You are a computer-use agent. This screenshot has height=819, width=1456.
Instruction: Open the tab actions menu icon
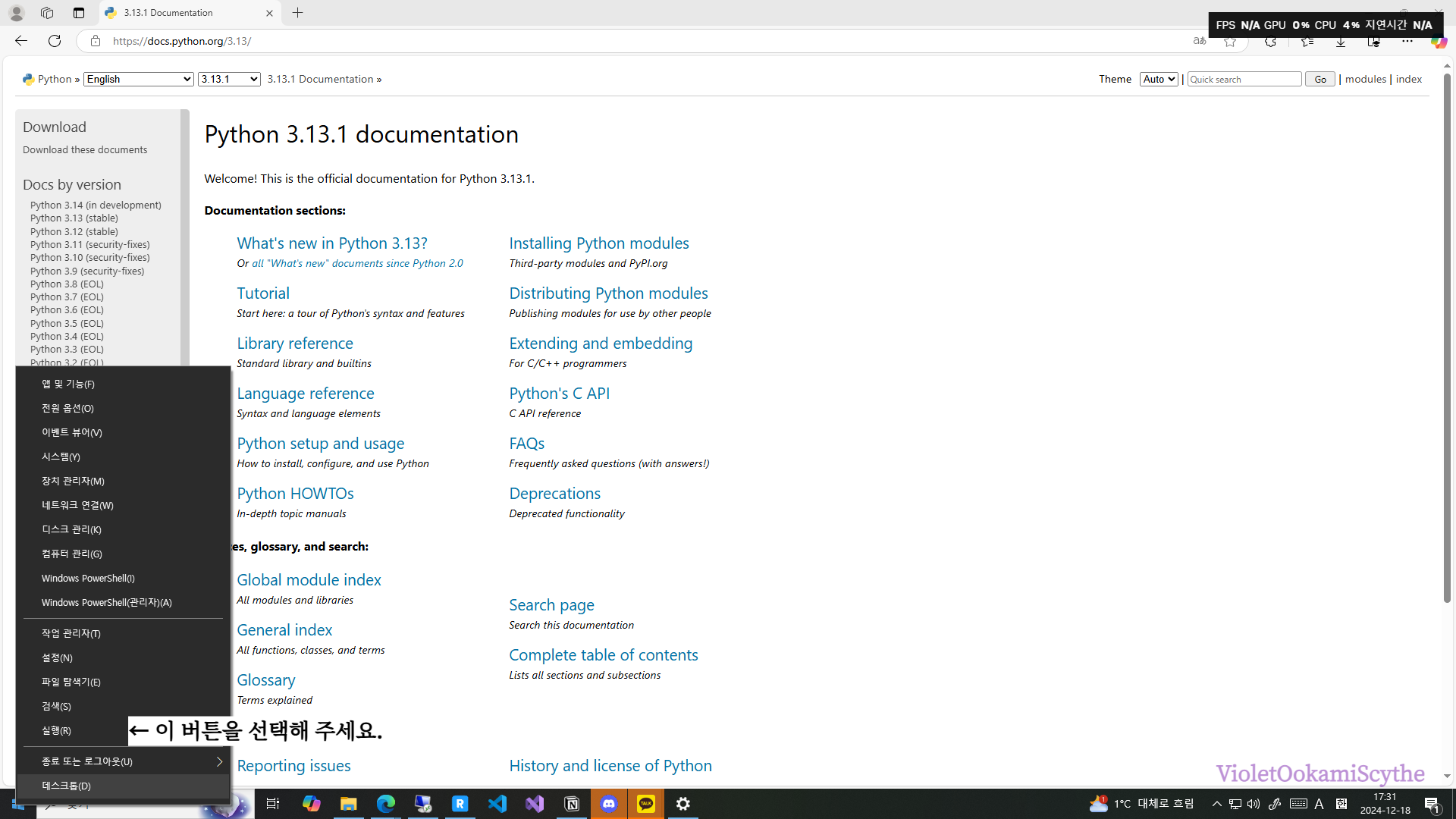tap(78, 13)
